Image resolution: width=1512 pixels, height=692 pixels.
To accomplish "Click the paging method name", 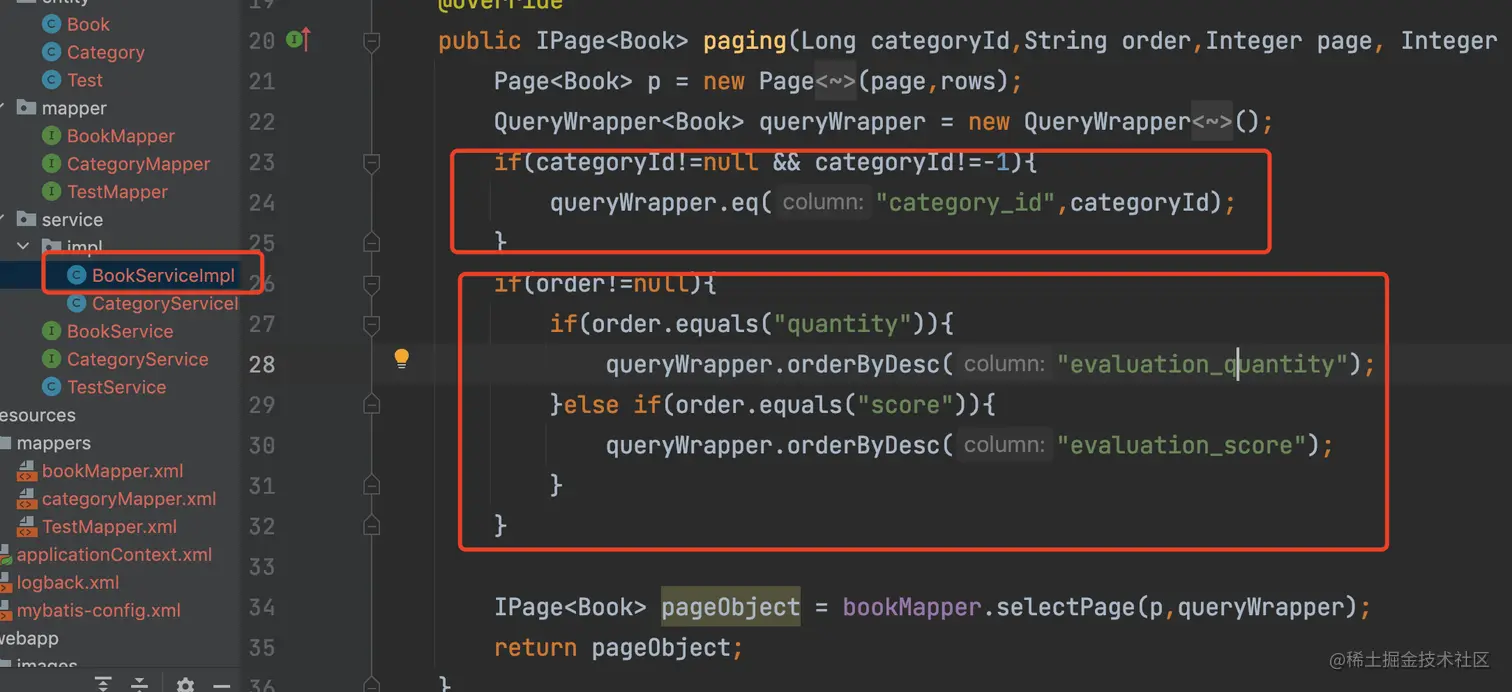I will (x=745, y=41).
